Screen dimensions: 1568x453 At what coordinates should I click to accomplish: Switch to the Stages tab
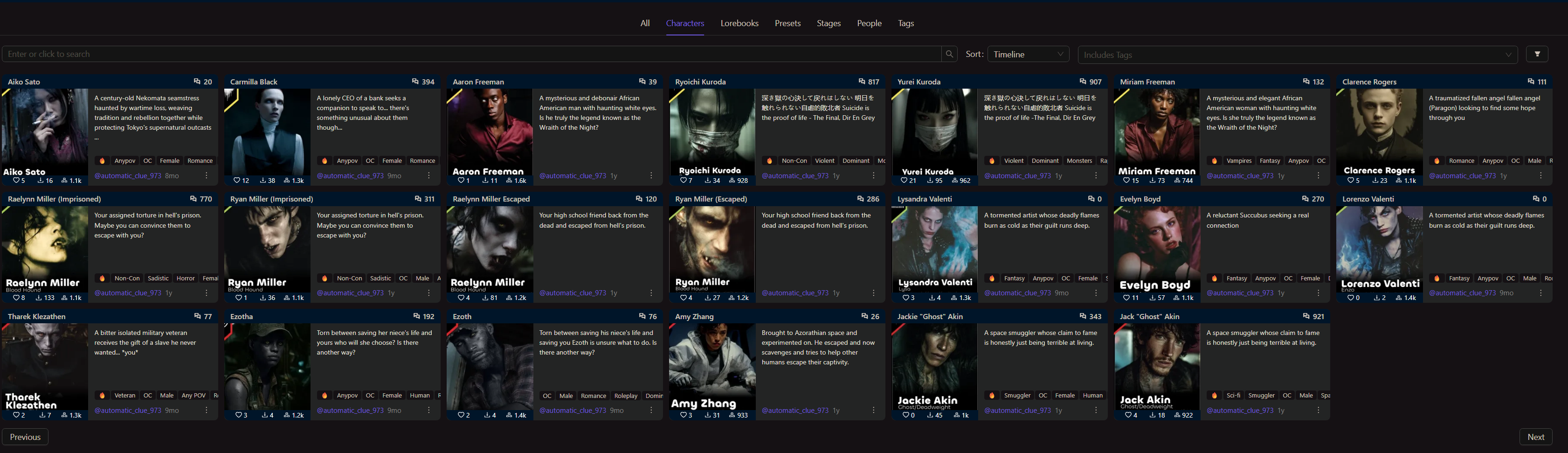829,23
